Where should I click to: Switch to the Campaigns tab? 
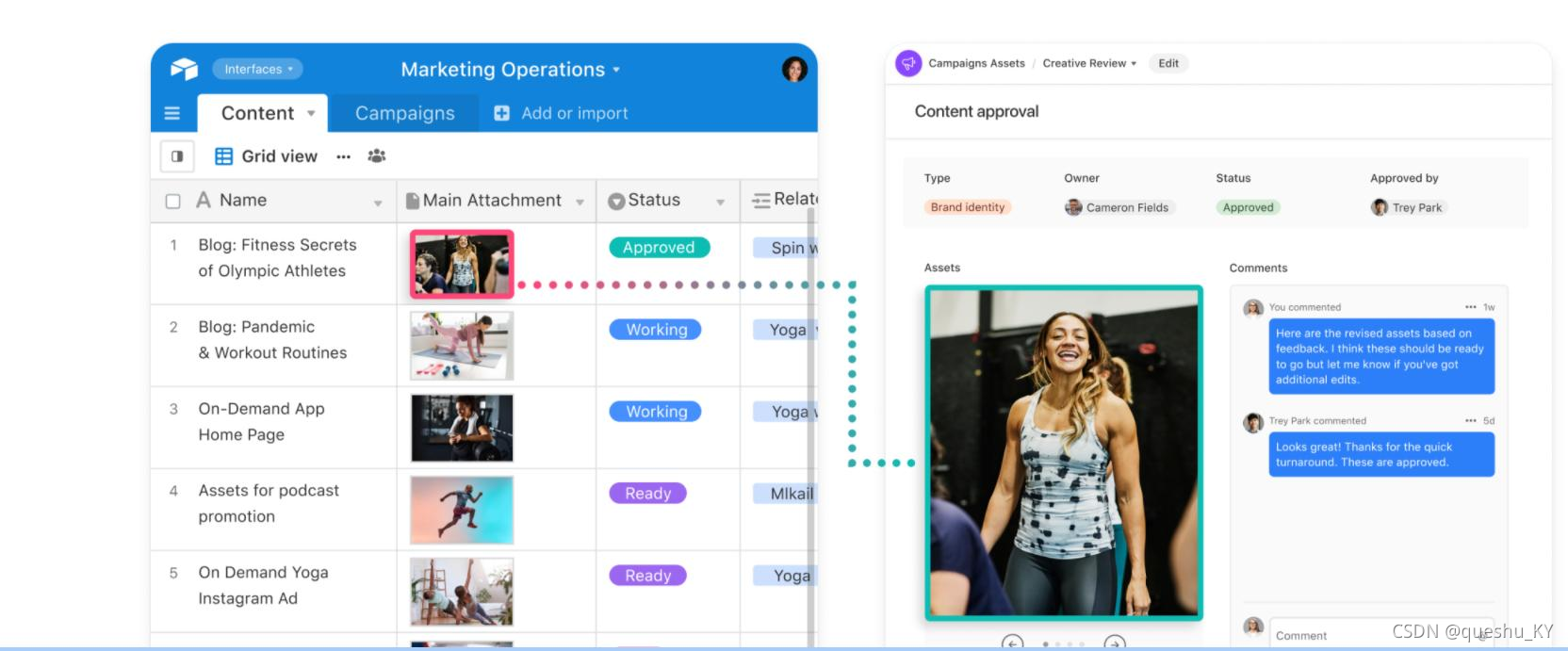(x=405, y=113)
